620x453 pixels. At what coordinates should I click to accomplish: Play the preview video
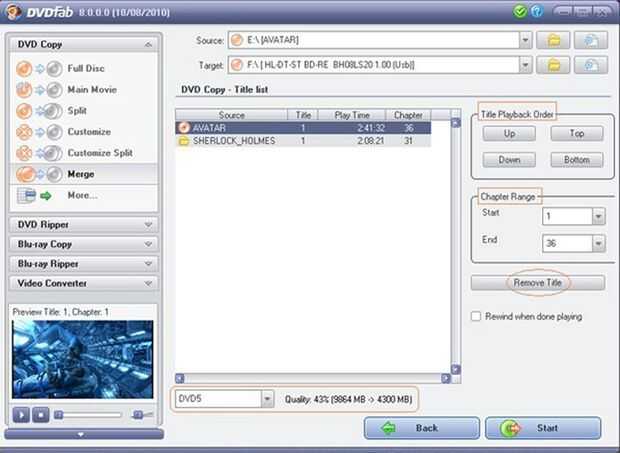[x=21, y=415]
